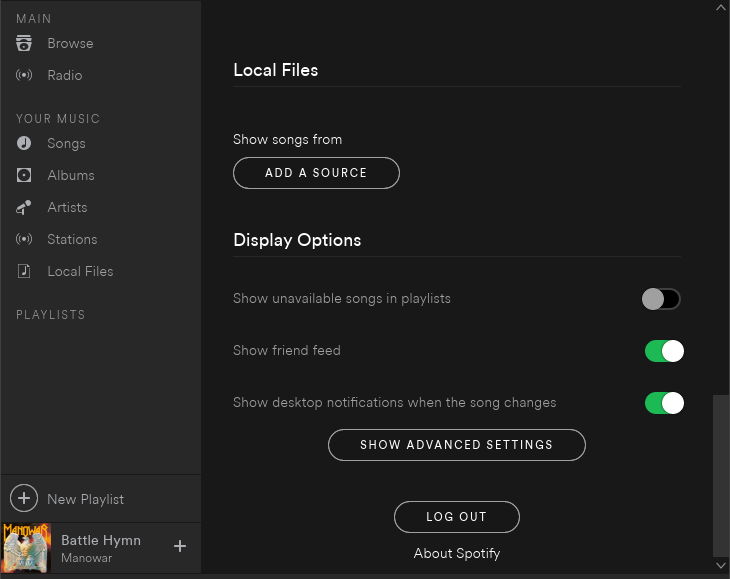
Task: Save Battle Hymn with the plus icon
Action: tap(180, 546)
